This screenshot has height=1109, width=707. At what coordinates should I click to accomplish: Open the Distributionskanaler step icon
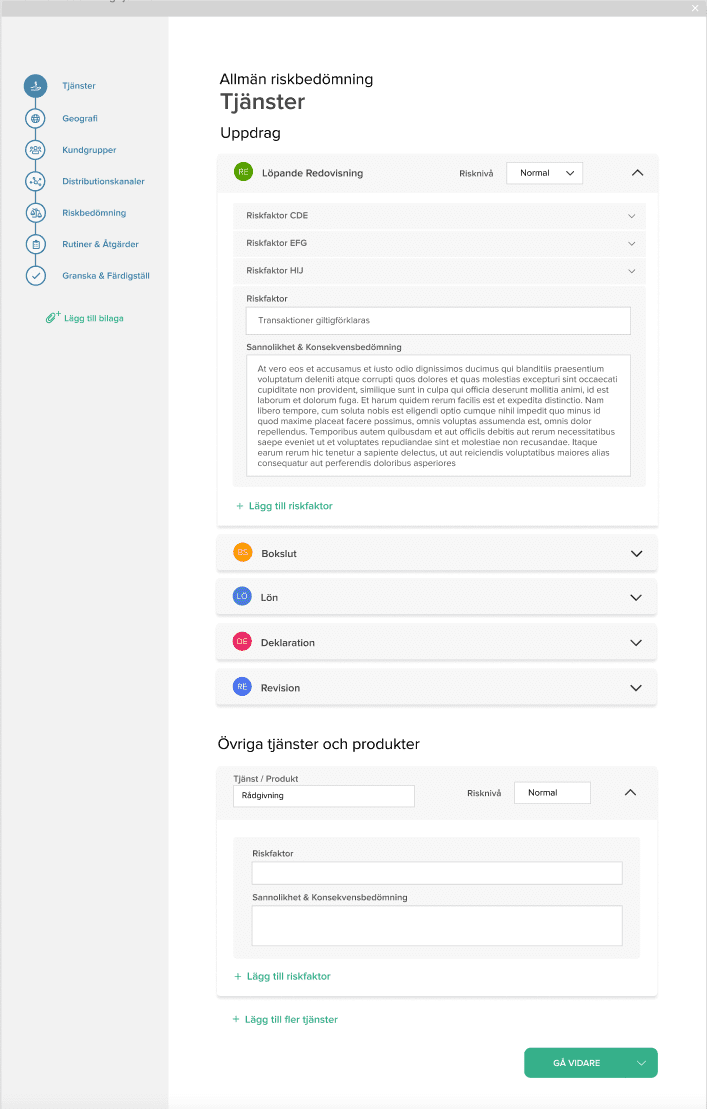pos(36,181)
